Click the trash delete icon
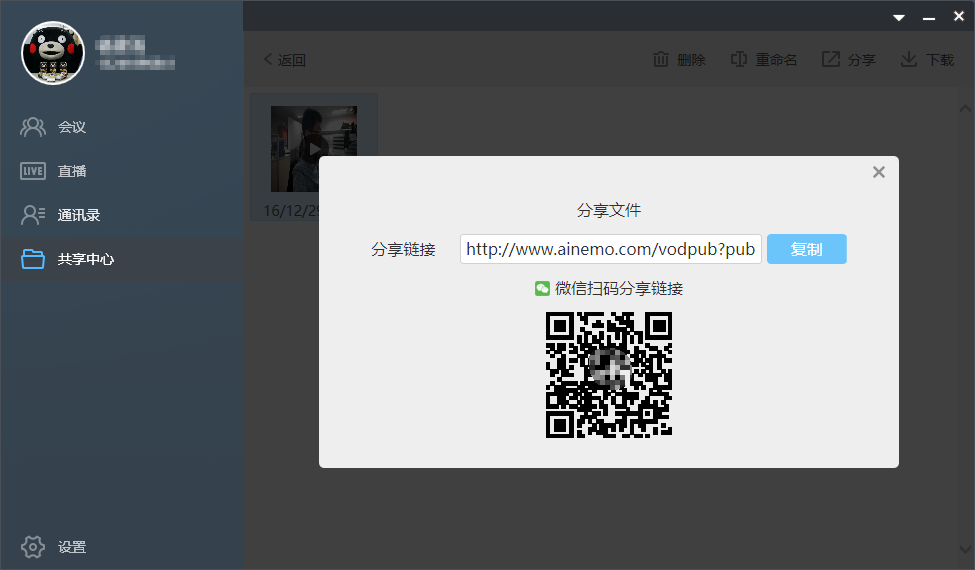 tap(660, 59)
